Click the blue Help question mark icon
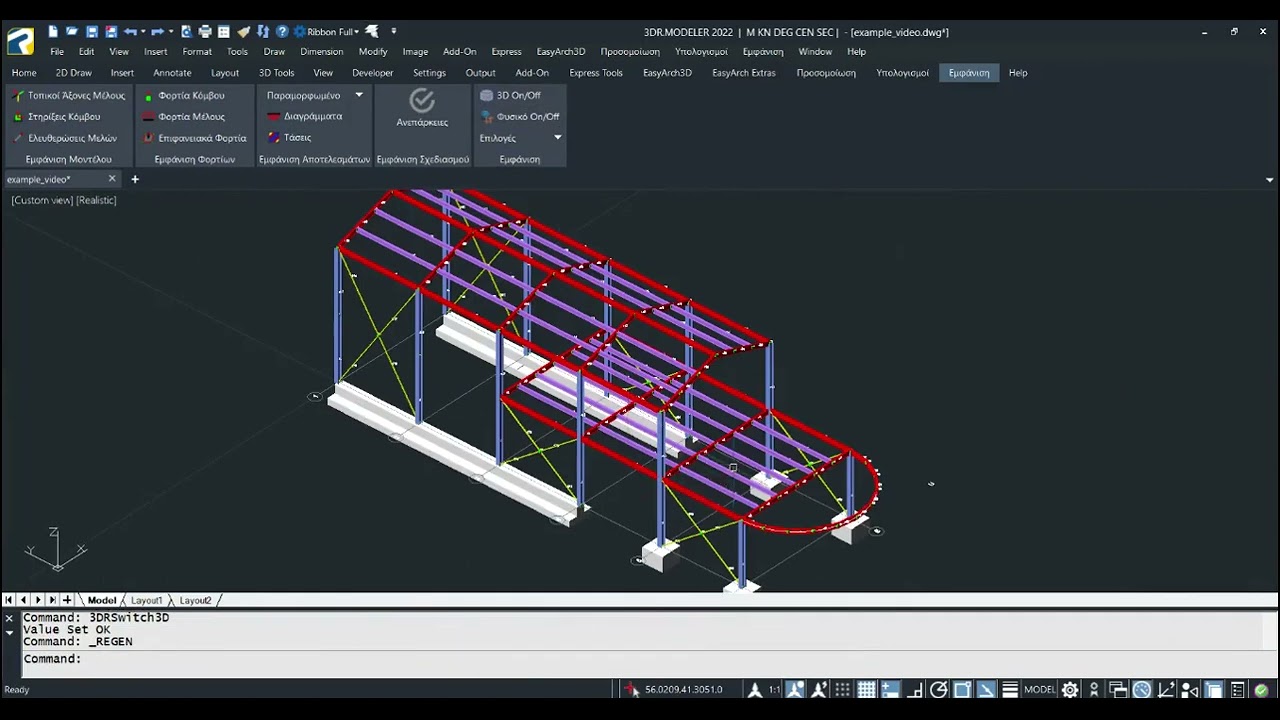This screenshot has width=1280, height=720. coord(282,32)
